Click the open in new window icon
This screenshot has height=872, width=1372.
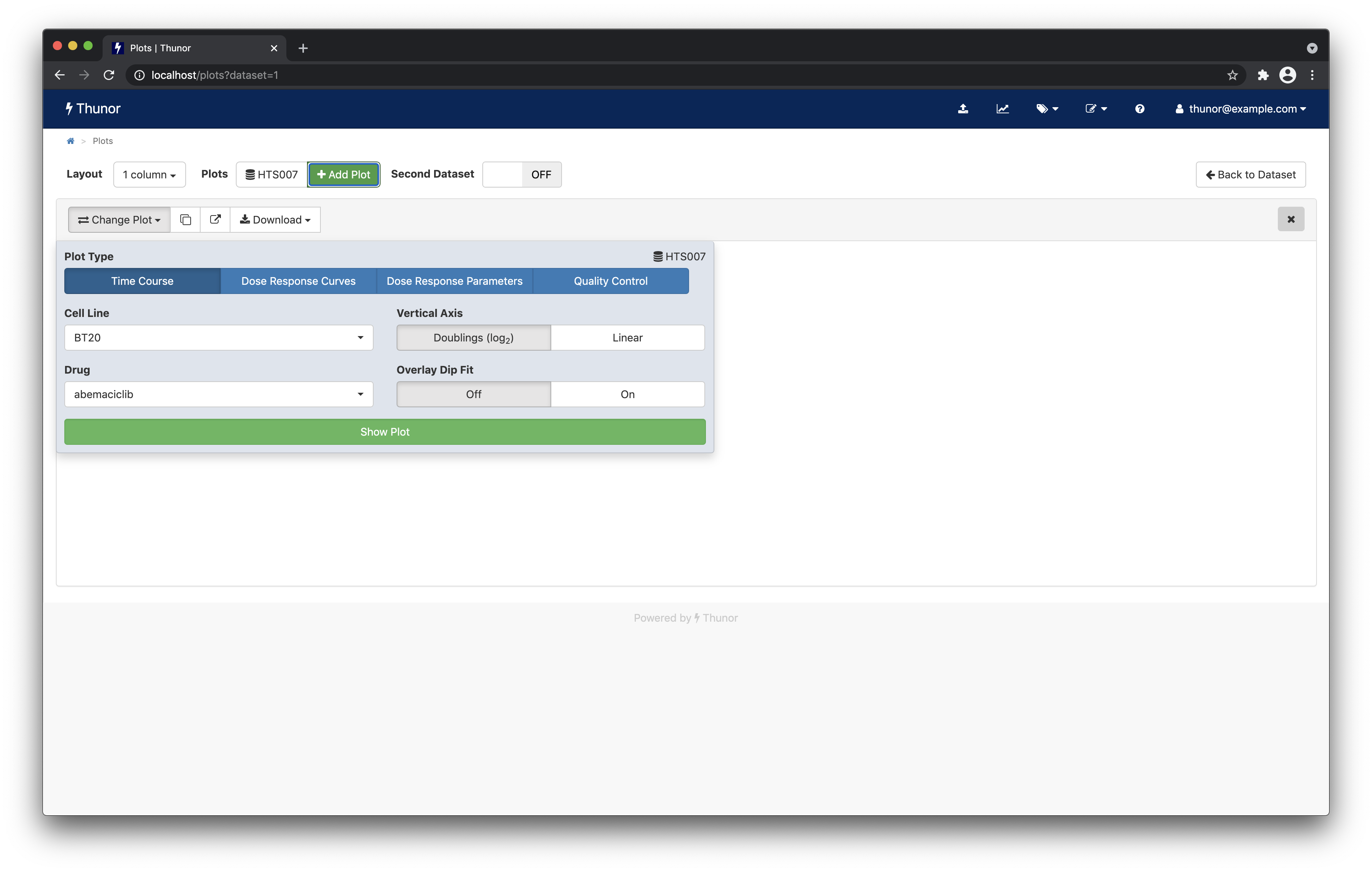click(x=214, y=219)
